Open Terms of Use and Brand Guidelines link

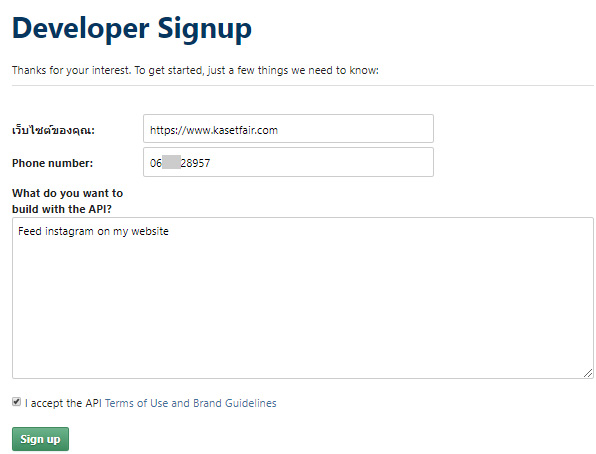190,403
